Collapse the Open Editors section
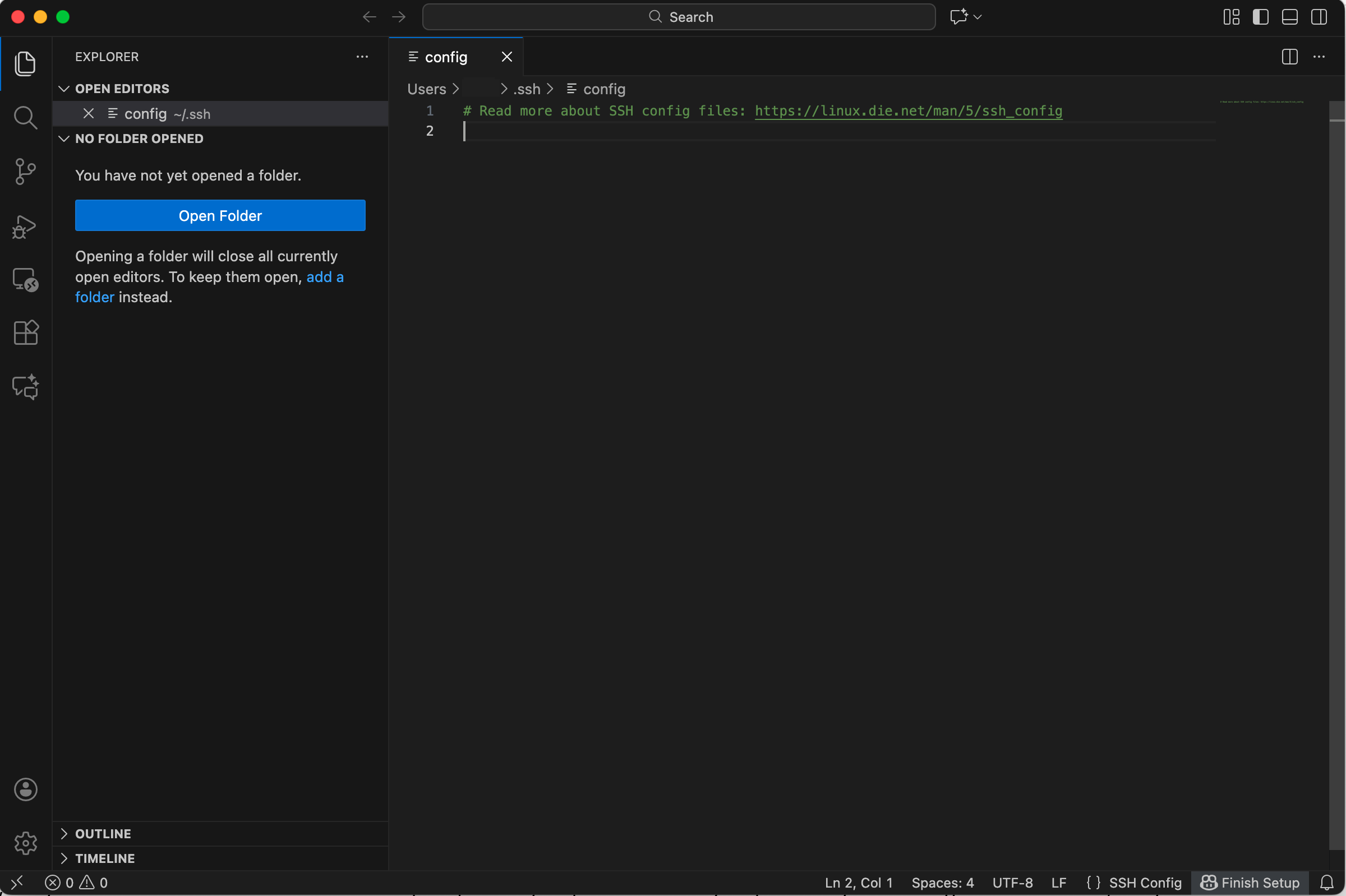 tap(122, 89)
